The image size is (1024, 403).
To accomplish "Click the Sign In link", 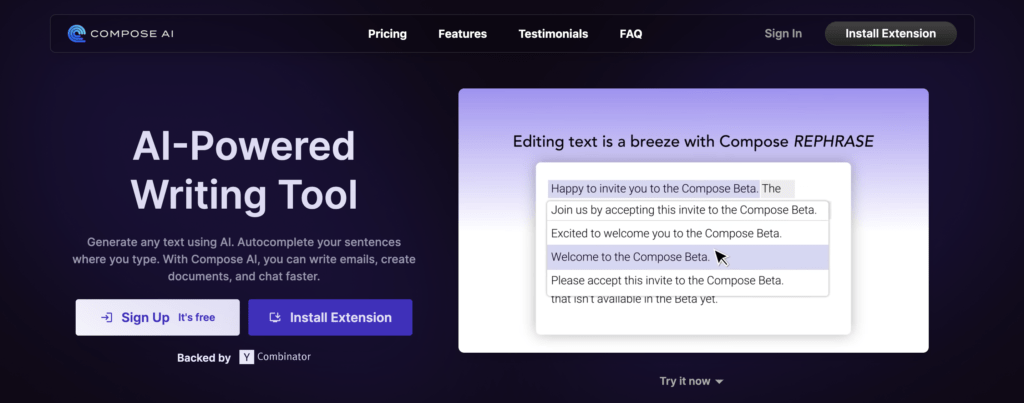I will (783, 34).
